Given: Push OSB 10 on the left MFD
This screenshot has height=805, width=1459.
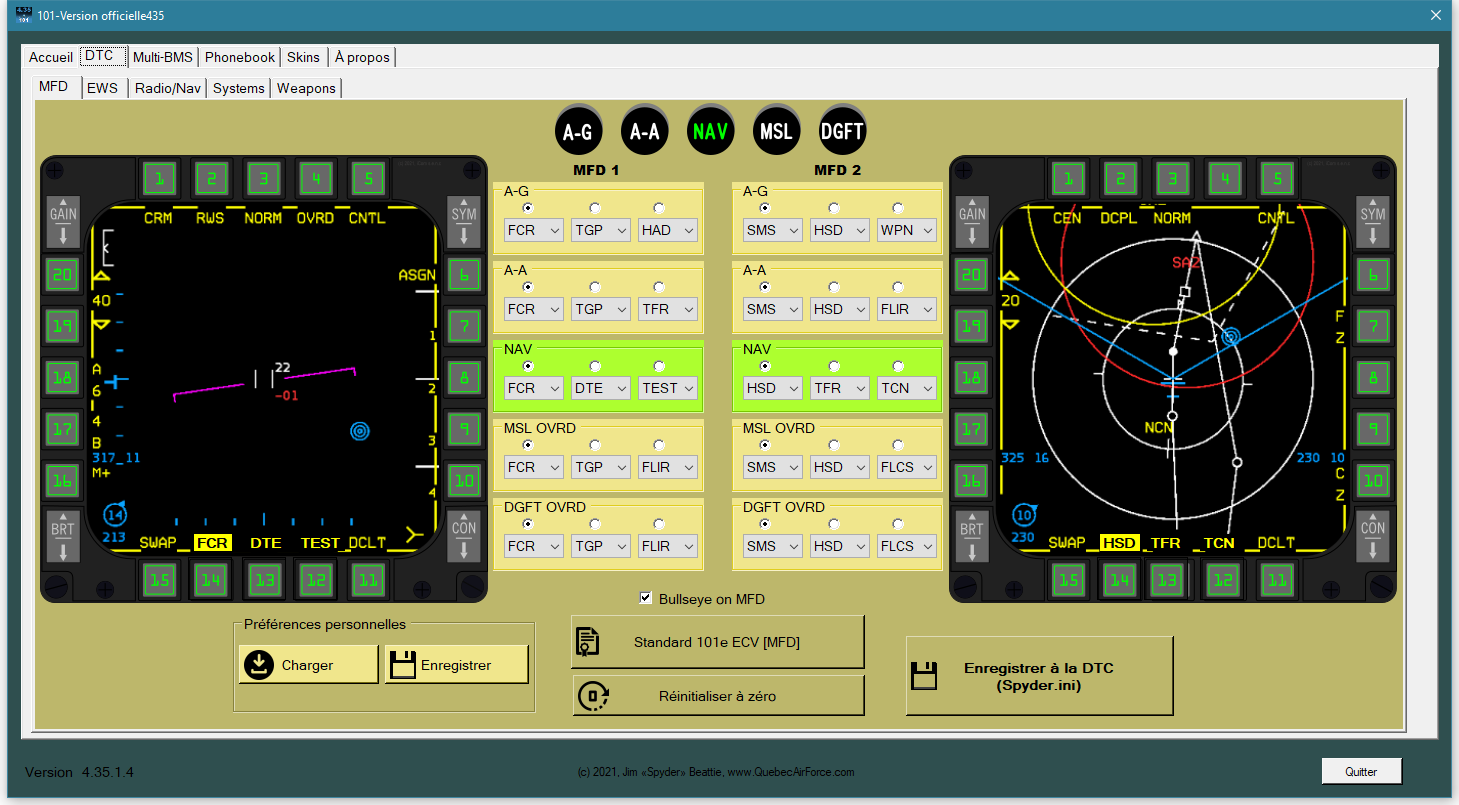Looking at the screenshot, I should pyautogui.click(x=464, y=481).
